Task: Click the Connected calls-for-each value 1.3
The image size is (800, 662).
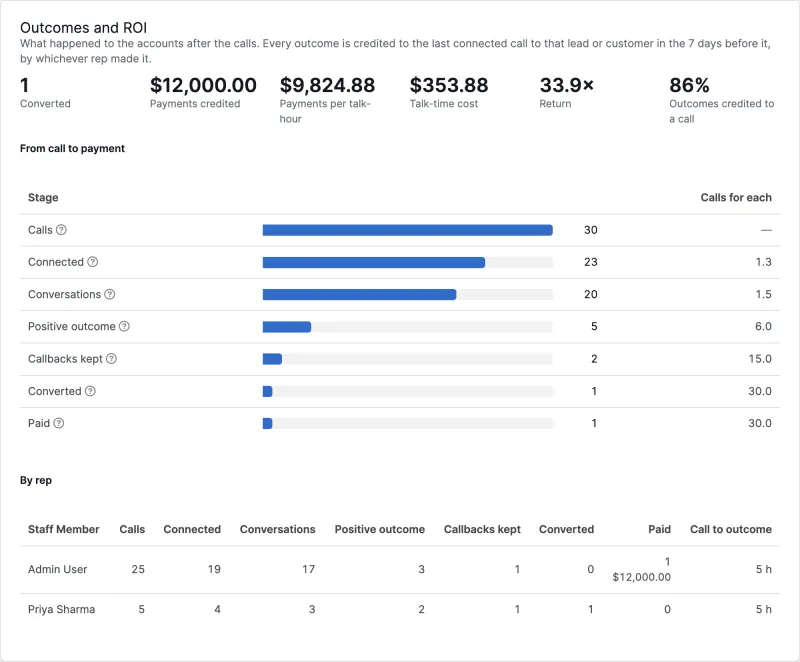Action: [764, 262]
